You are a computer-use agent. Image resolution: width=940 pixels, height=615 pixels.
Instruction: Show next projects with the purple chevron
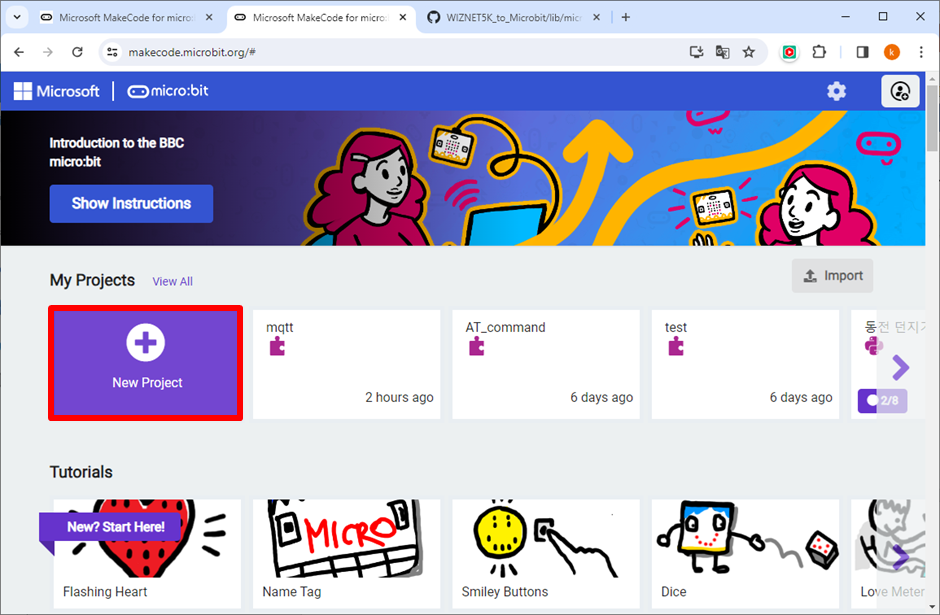pyautogui.click(x=900, y=367)
